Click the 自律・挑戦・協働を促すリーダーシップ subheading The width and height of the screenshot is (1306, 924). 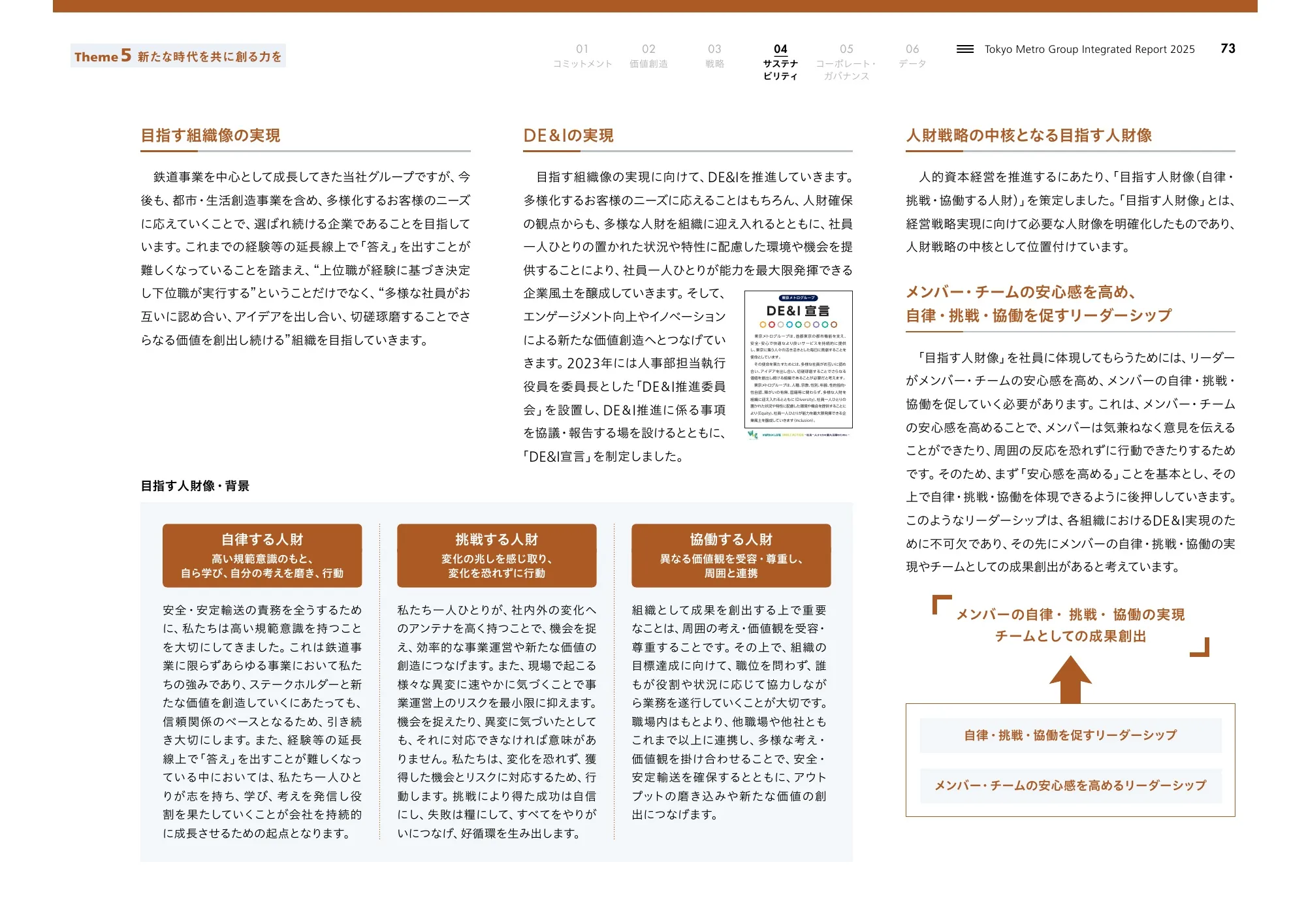[x=1038, y=316]
